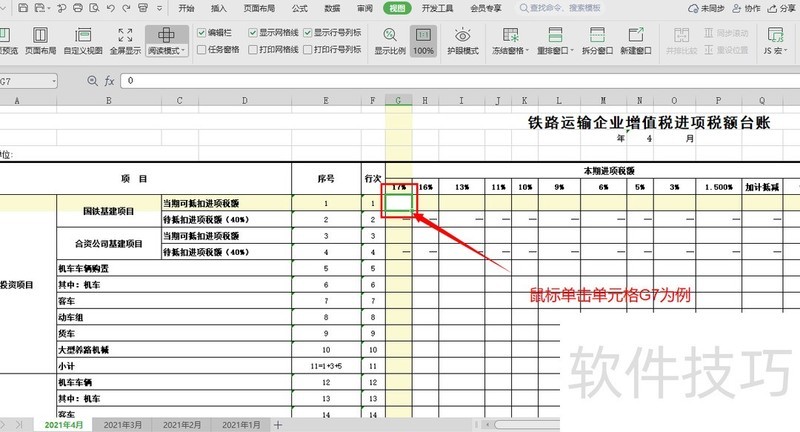Click the 未同步 cloud sync button
Image resolution: width=800 pixels, height=432 pixels.
(706, 8)
